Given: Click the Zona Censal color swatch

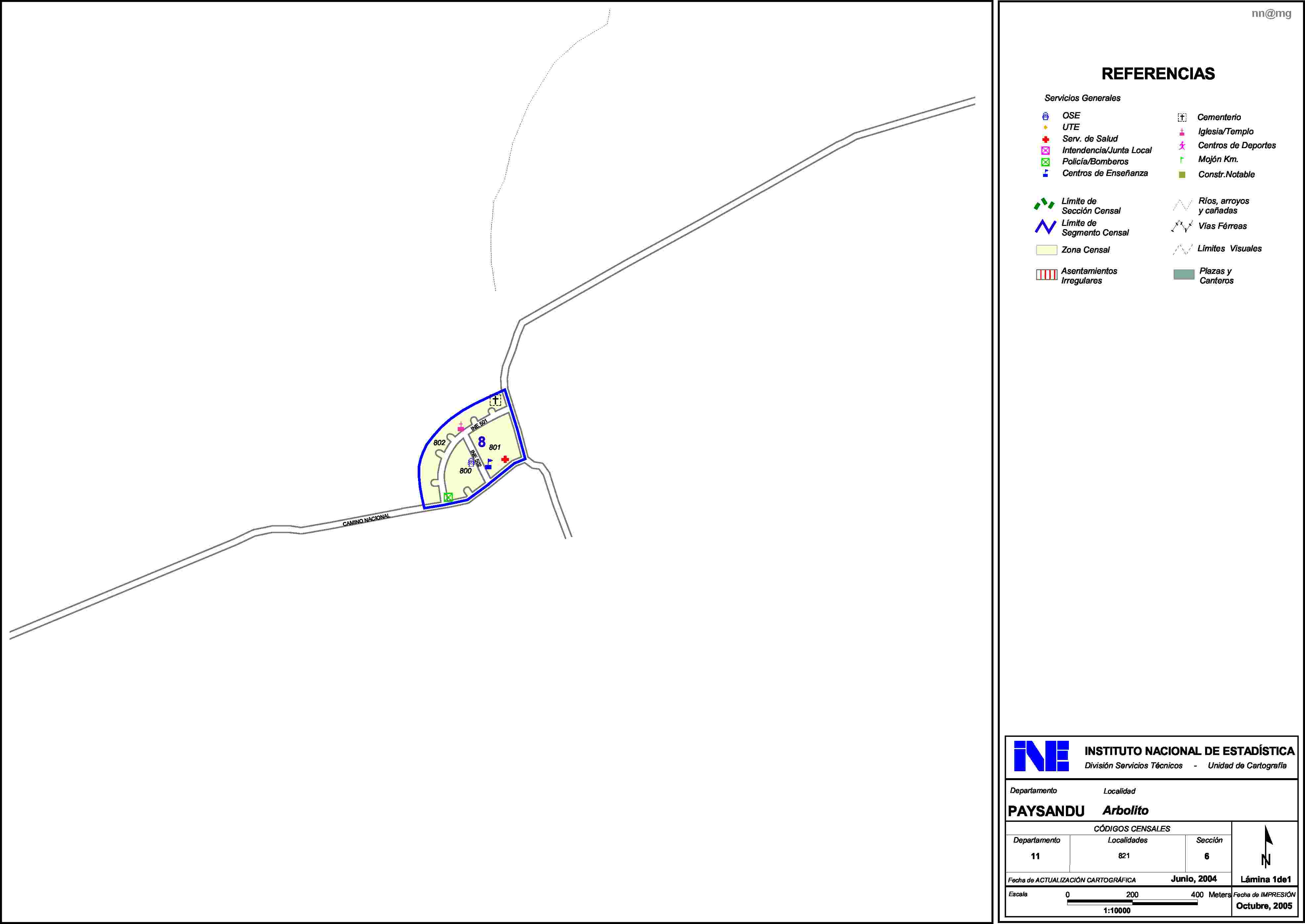Looking at the screenshot, I should [1046, 250].
